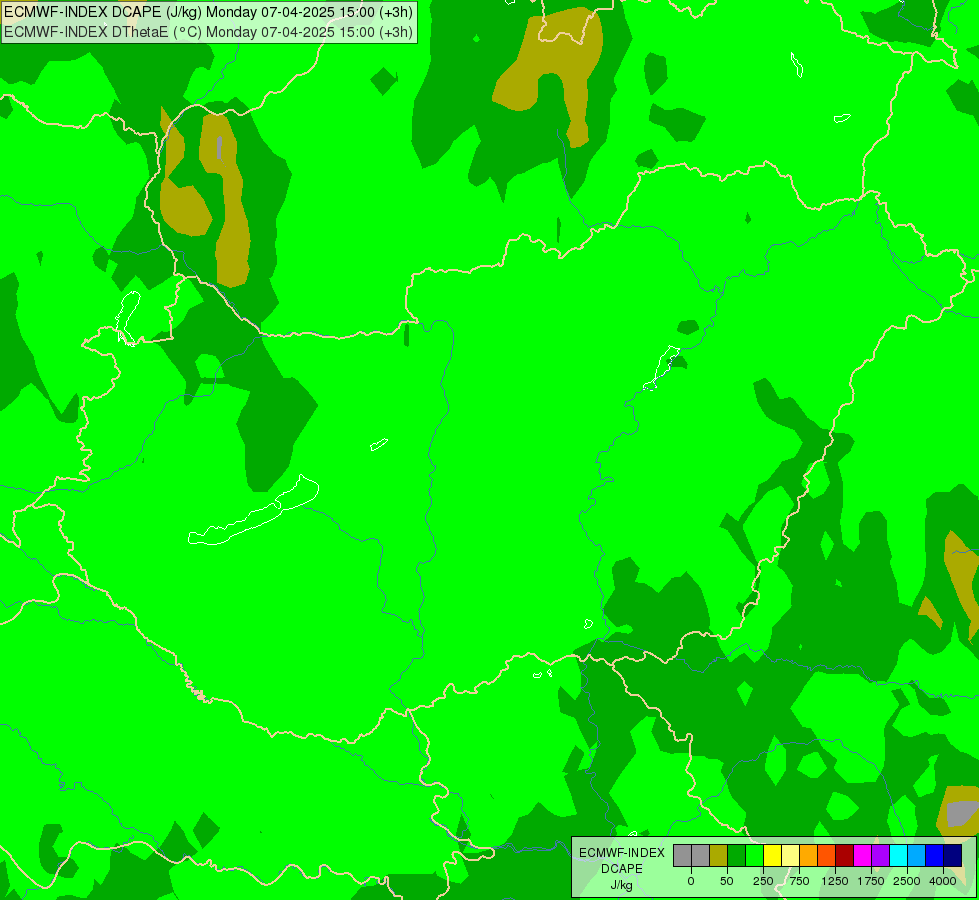Click the DThetaE title line at top
The image size is (979, 900).
coord(208,31)
